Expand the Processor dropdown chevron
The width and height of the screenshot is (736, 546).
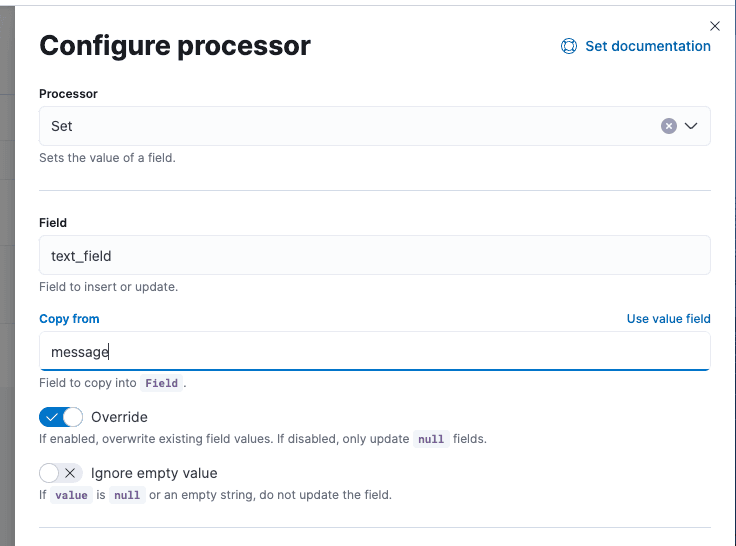tap(691, 126)
